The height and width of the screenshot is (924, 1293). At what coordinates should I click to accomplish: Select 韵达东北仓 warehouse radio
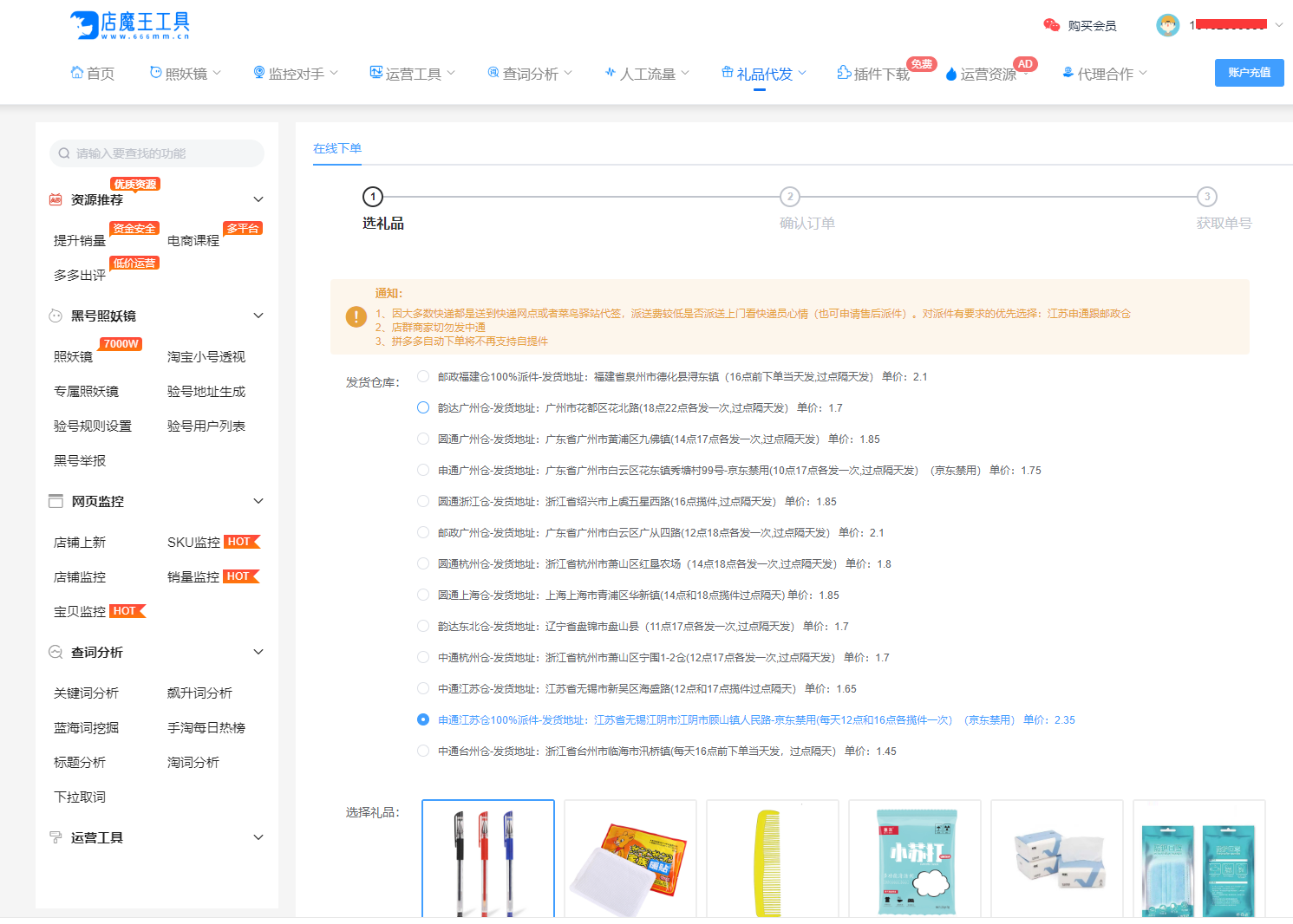click(423, 626)
